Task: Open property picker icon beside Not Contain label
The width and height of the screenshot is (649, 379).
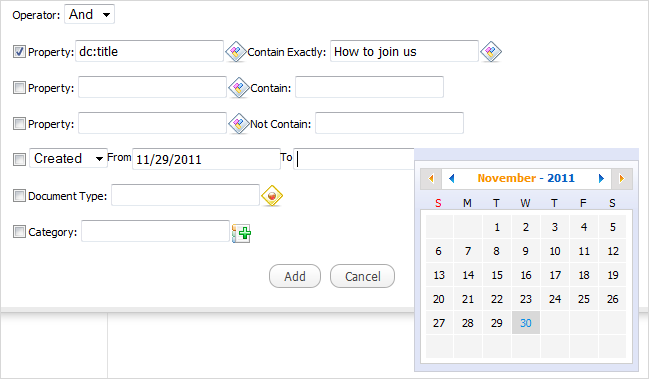Action: [238, 124]
